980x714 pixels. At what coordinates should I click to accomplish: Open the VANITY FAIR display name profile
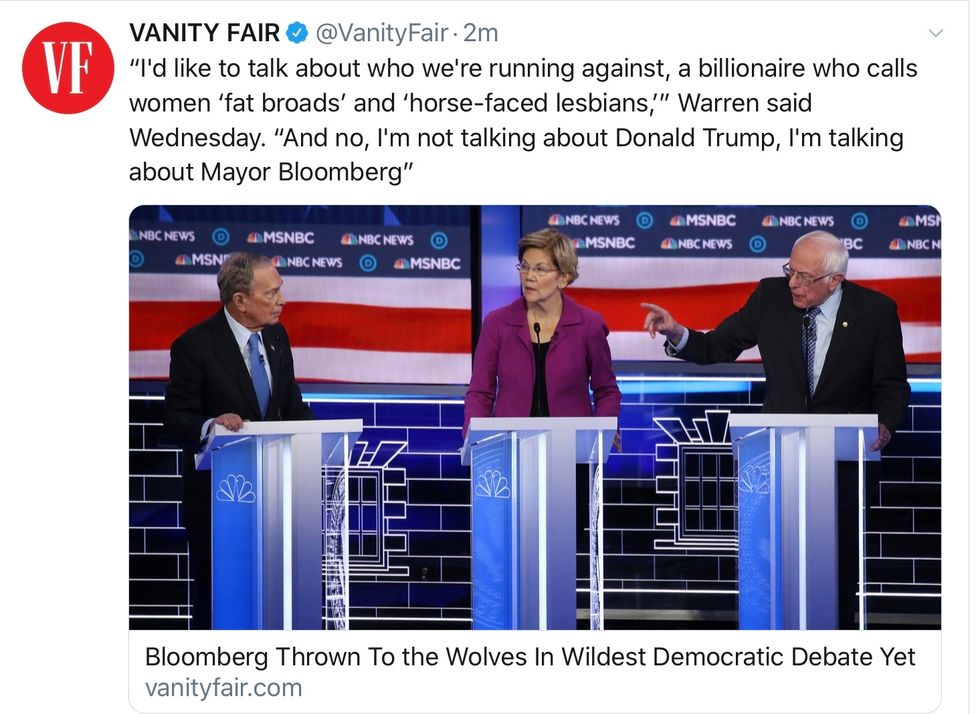pos(204,34)
